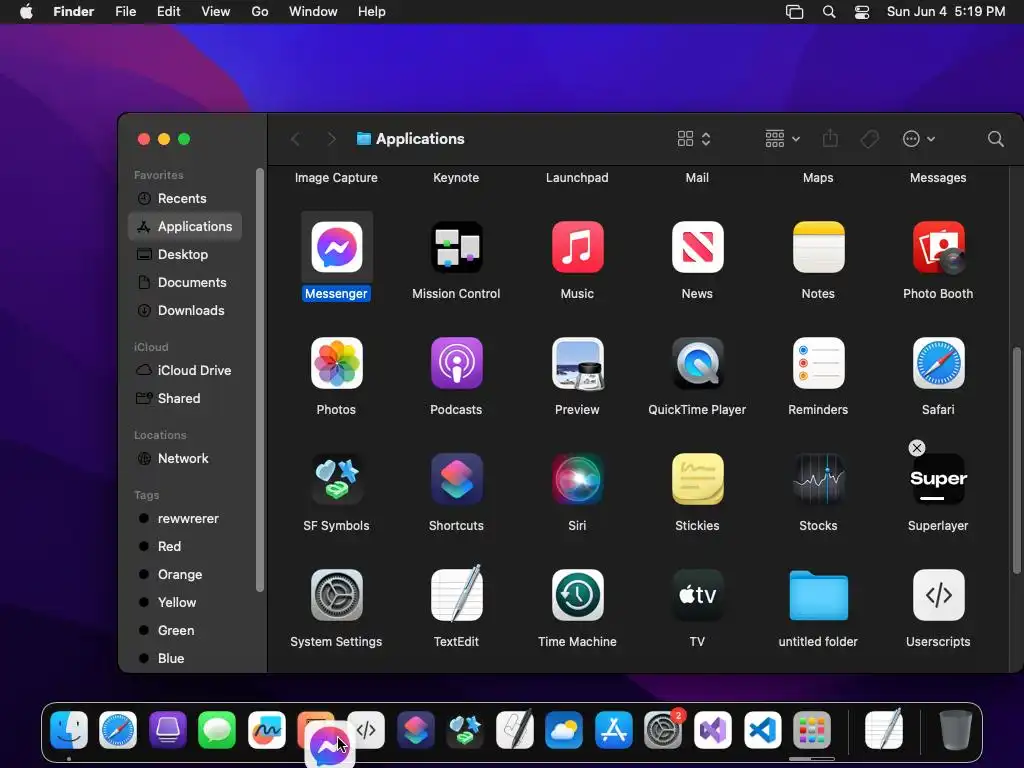This screenshot has height=768, width=1024.
Task: Select the Preview app icon
Action: pos(577,363)
